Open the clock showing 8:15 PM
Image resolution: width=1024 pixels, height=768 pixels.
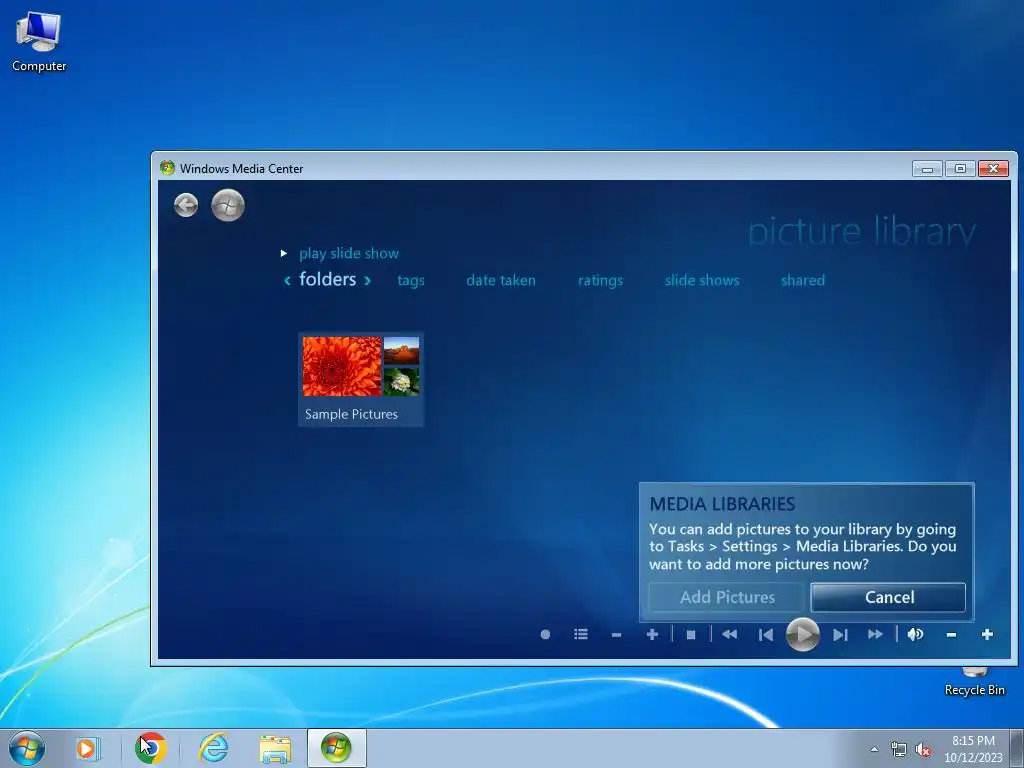pos(973,749)
